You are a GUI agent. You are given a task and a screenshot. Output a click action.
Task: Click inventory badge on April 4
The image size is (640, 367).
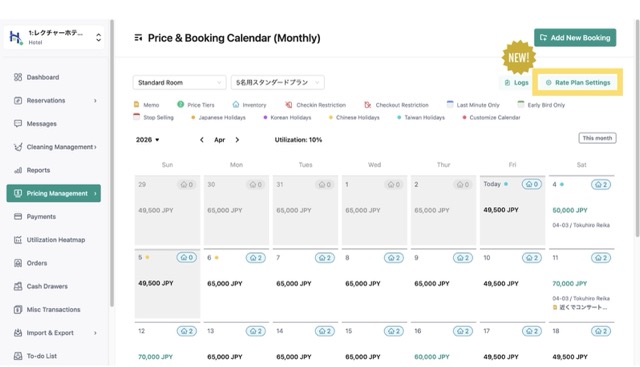click(601, 185)
